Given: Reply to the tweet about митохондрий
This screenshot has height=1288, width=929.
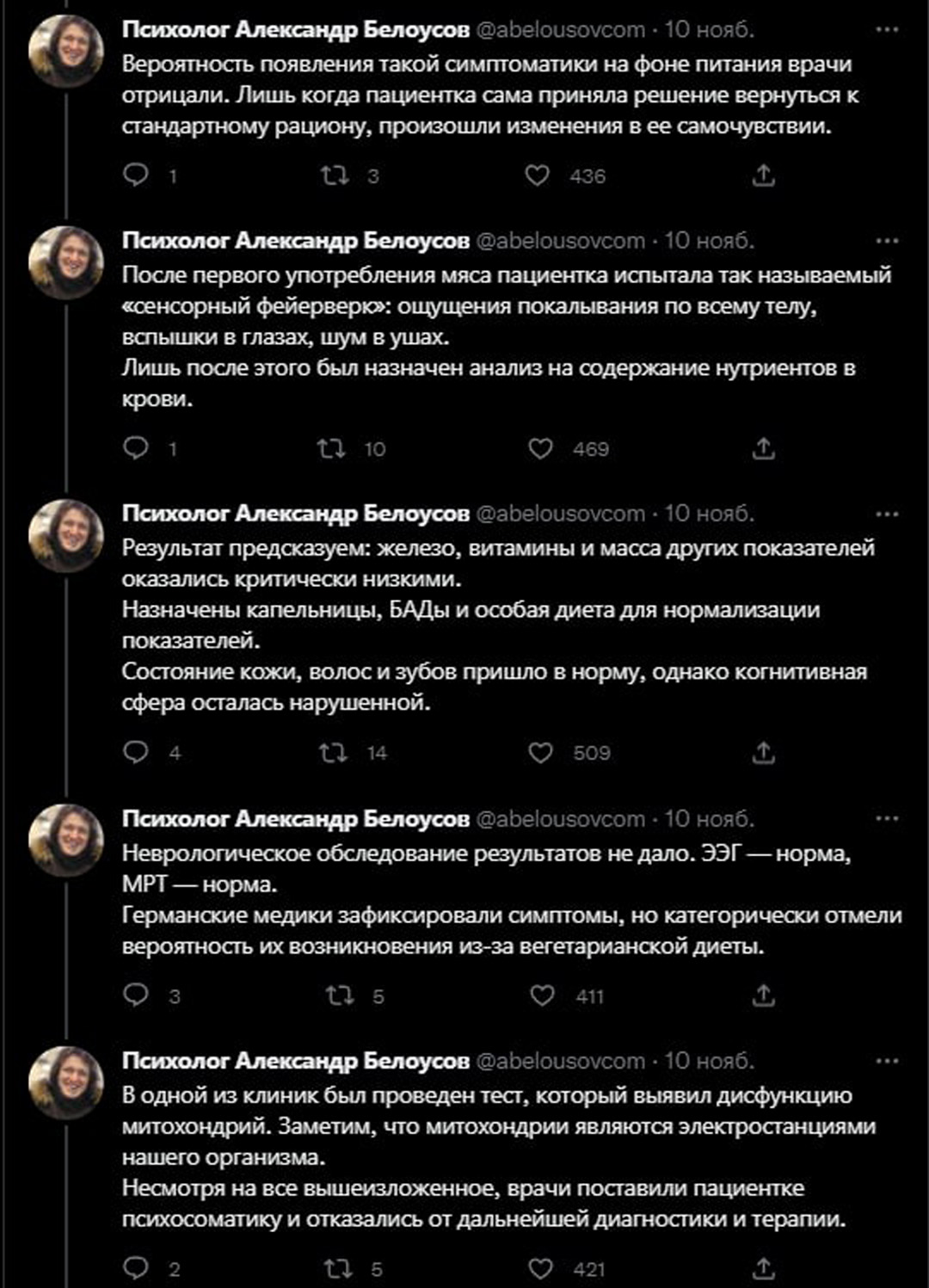Looking at the screenshot, I should (136, 1268).
